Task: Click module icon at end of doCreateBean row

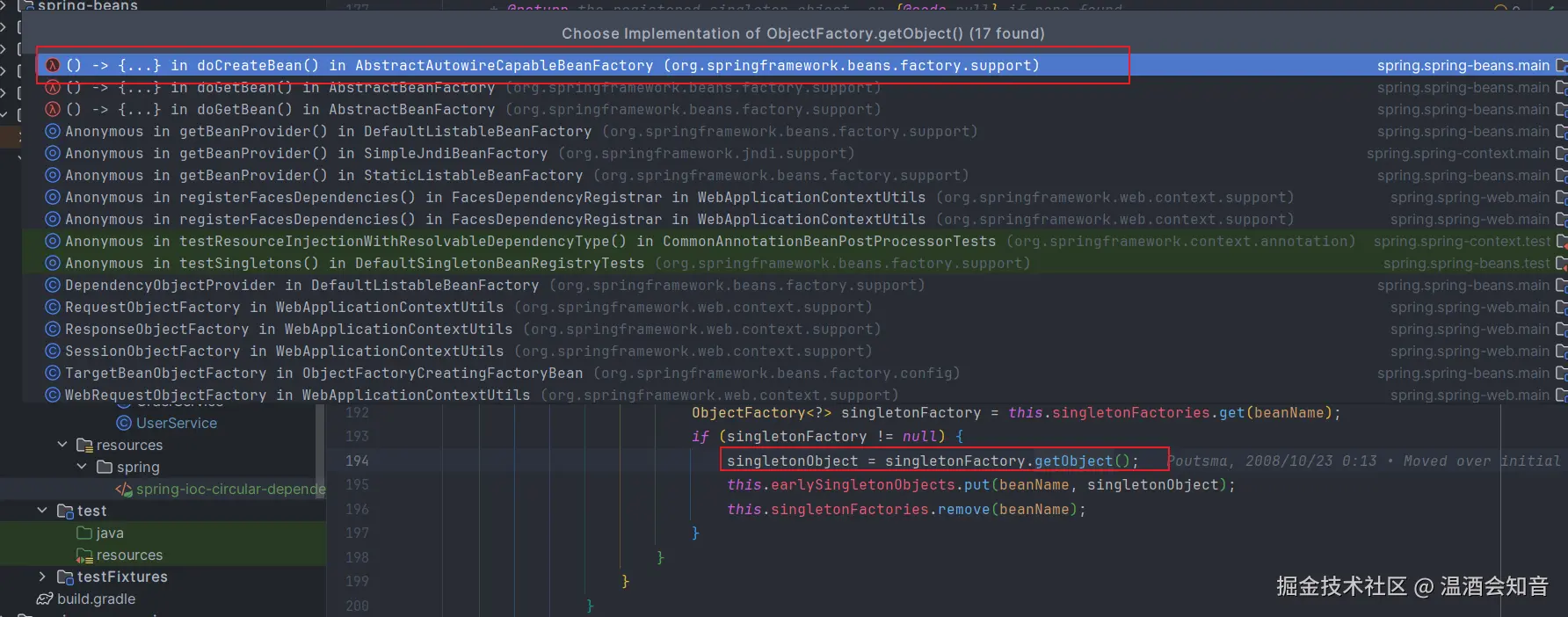Action: click(x=1561, y=65)
